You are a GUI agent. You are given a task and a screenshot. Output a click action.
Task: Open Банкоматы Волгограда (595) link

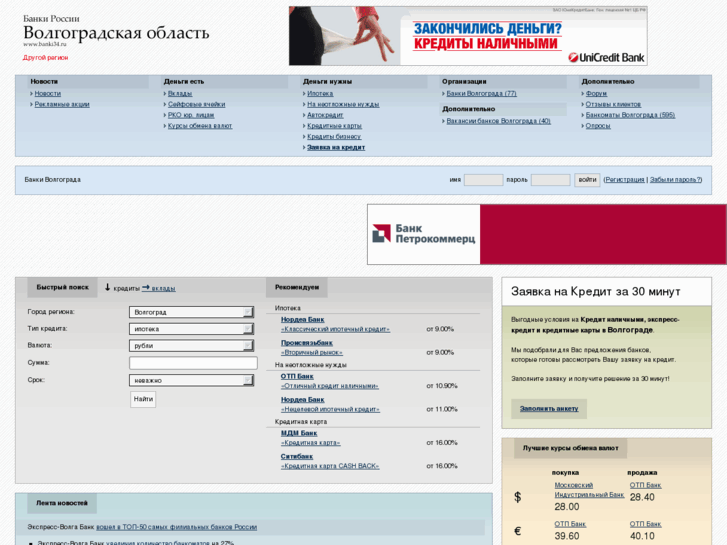pyautogui.click(x=630, y=115)
